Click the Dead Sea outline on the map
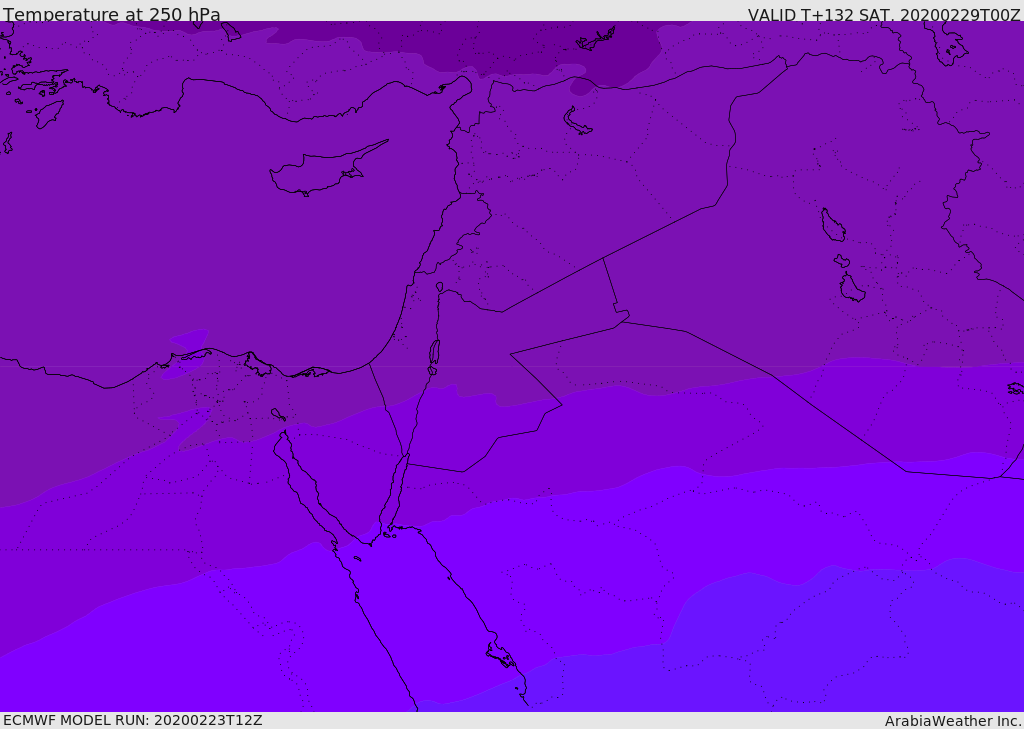 pyautogui.click(x=434, y=353)
